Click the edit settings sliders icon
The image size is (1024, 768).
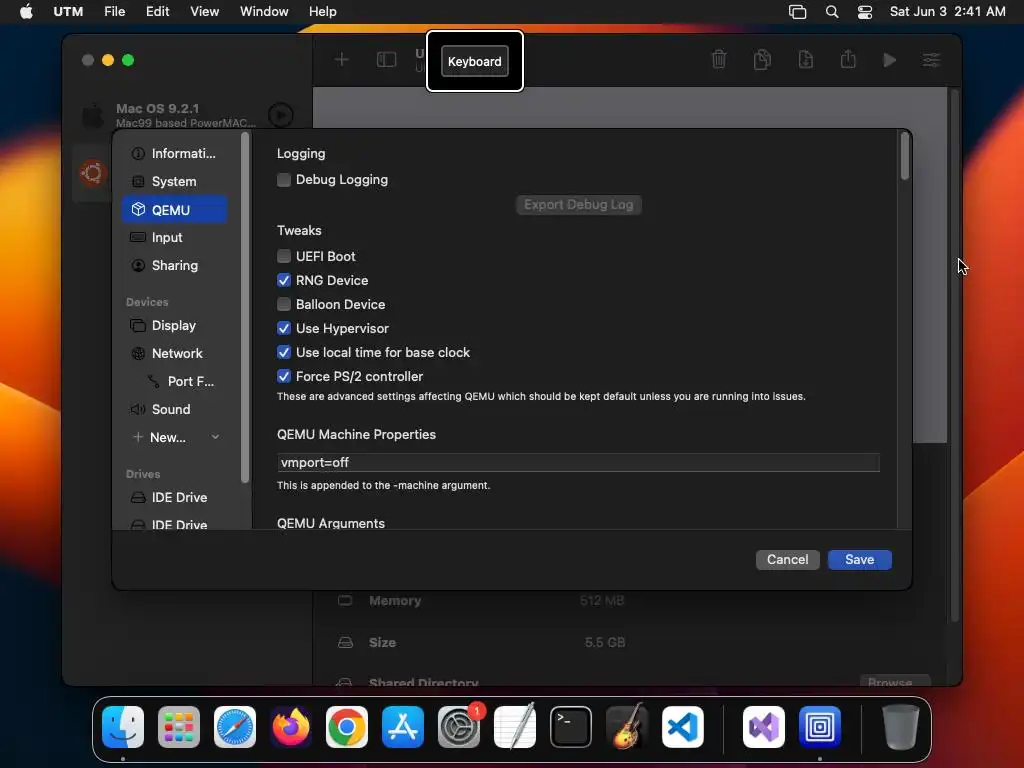pos(931,60)
